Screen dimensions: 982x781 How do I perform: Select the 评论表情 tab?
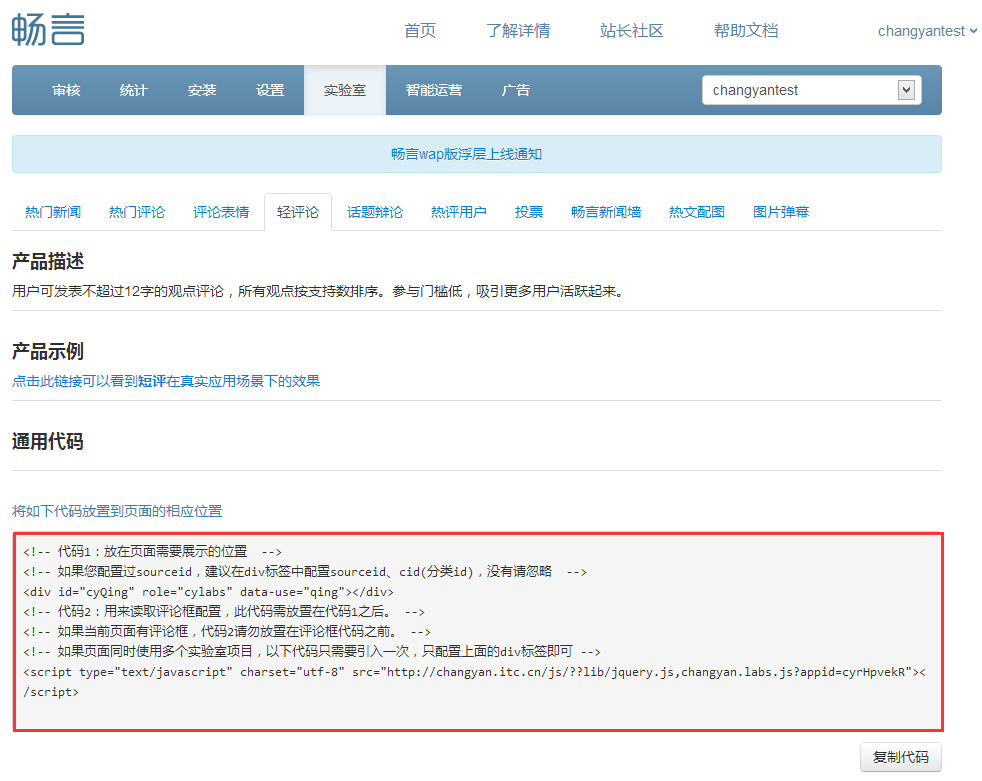click(221, 212)
